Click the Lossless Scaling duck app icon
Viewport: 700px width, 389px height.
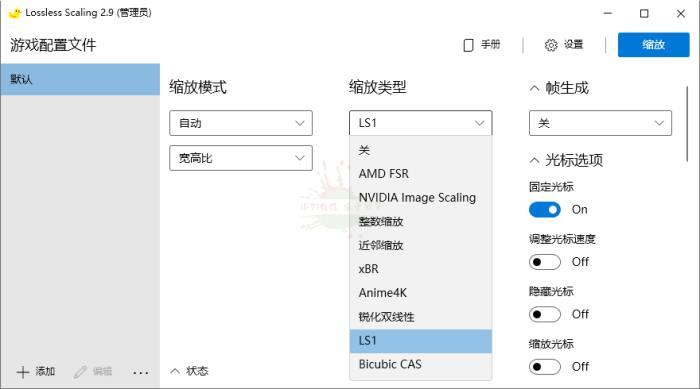15,13
